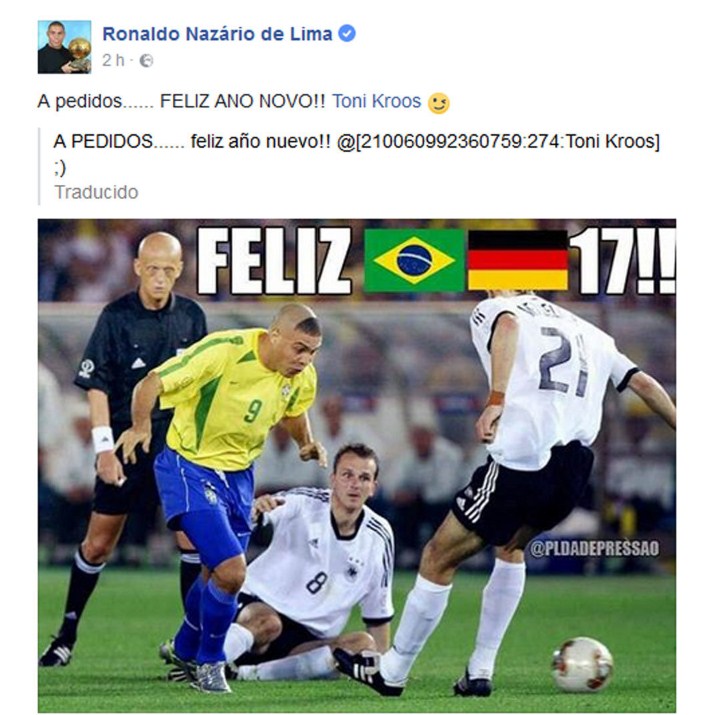The image size is (723, 715).
Task: Click the Brazil flag in the photo
Action: point(414,260)
